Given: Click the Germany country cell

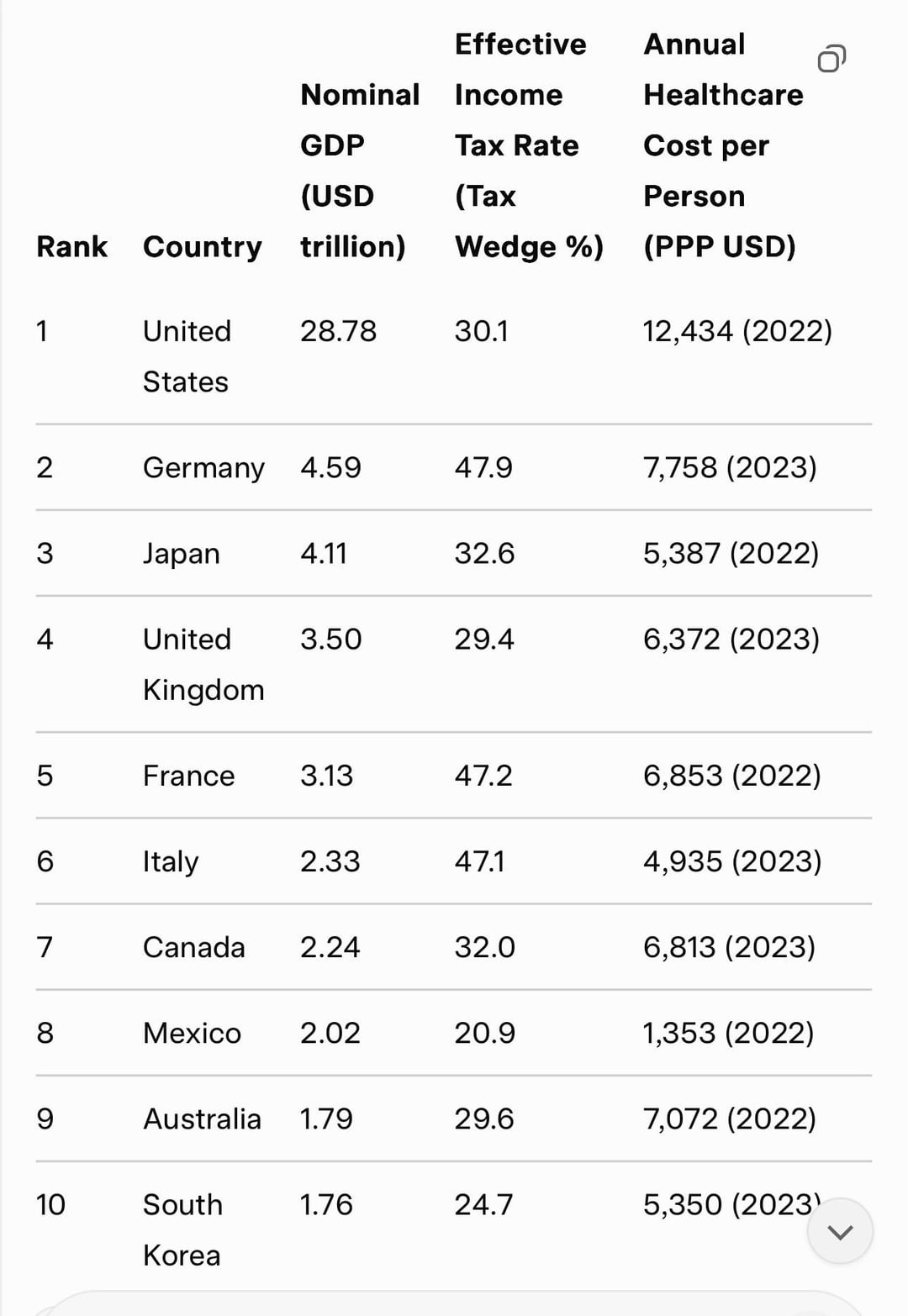Looking at the screenshot, I should click(x=203, y=467).
